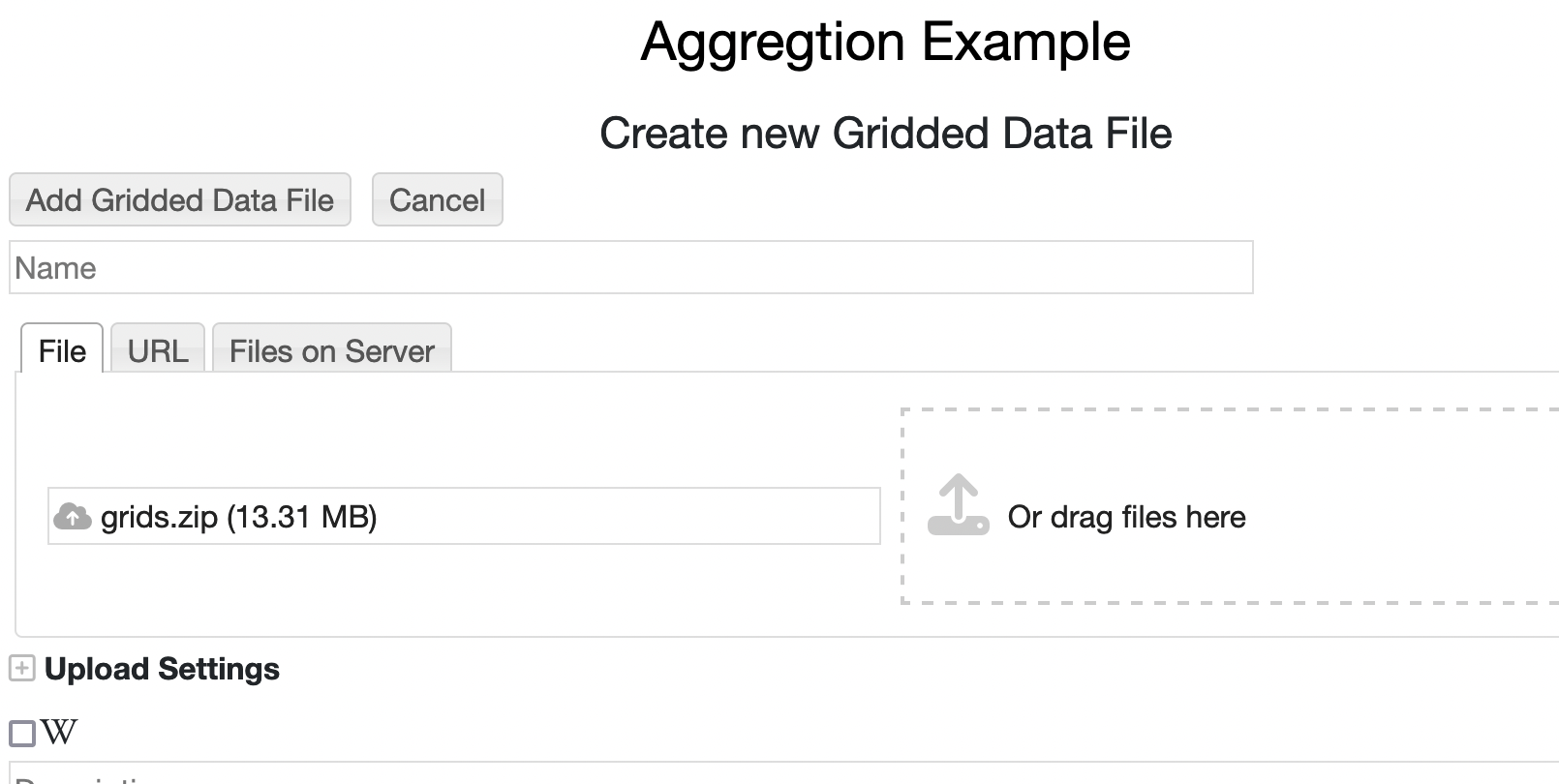Focus the Name text field
This screenshot has height=784, width=1559.
631,267
